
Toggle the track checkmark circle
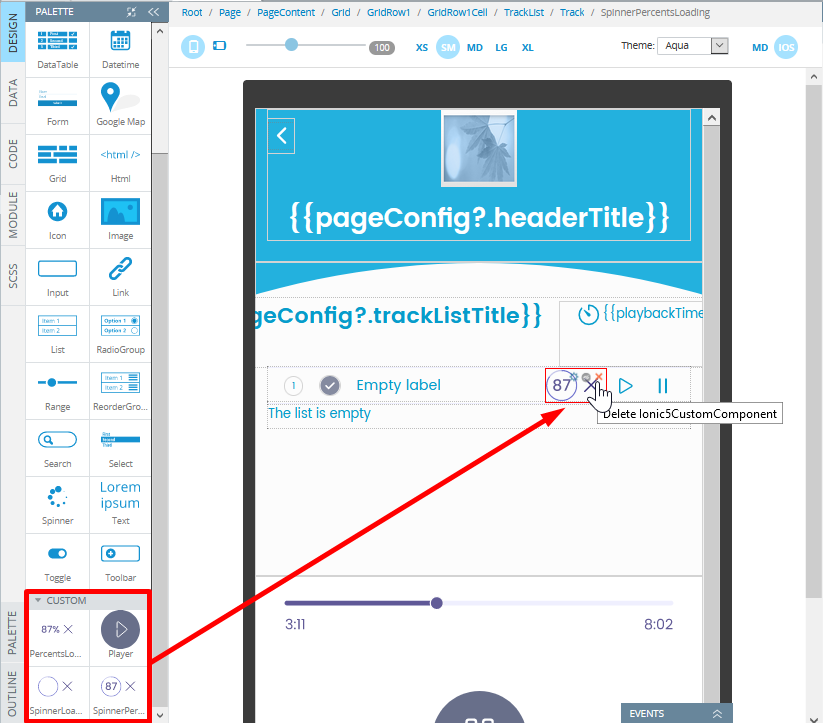[x=330, y=386]
